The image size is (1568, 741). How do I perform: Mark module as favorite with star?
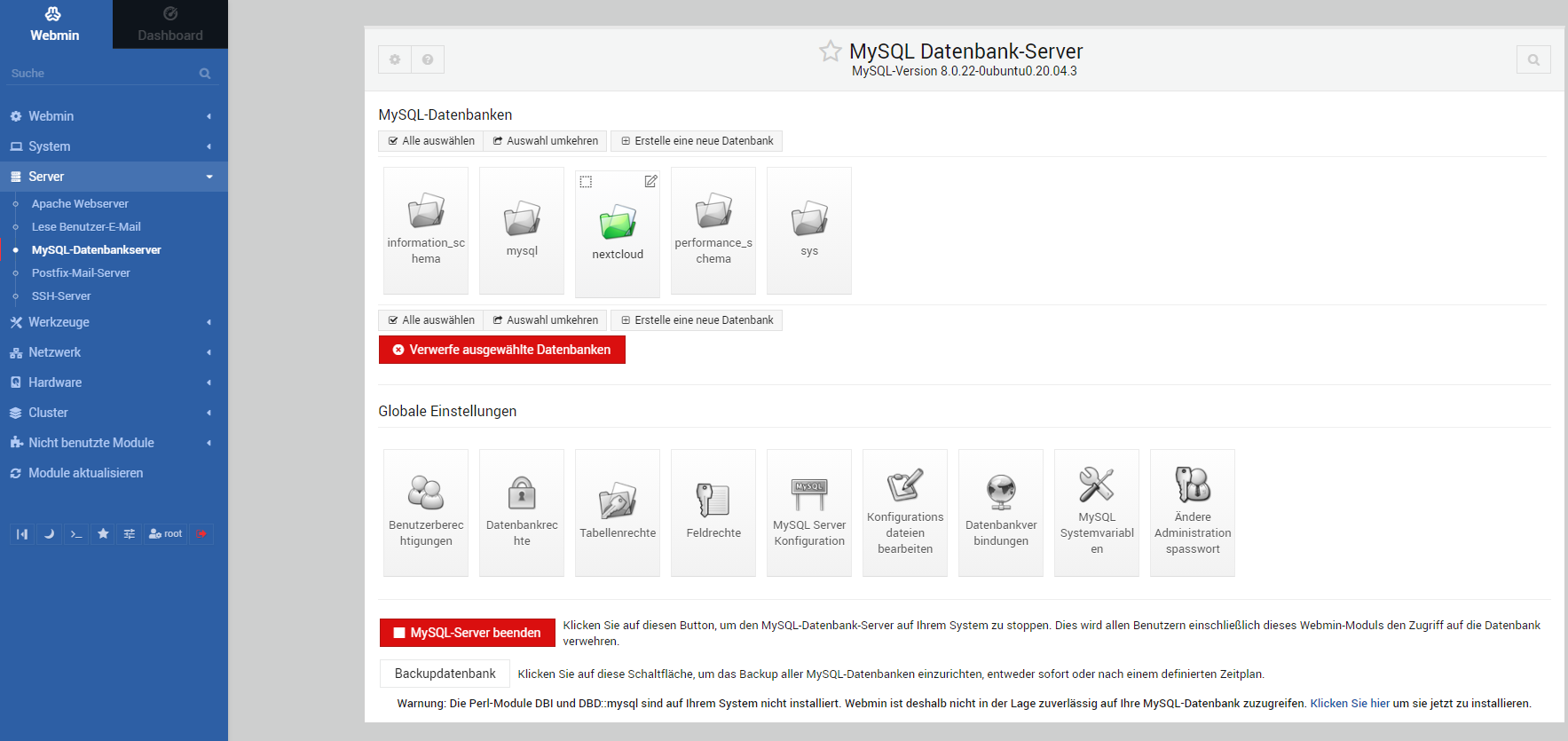point(830,51)
